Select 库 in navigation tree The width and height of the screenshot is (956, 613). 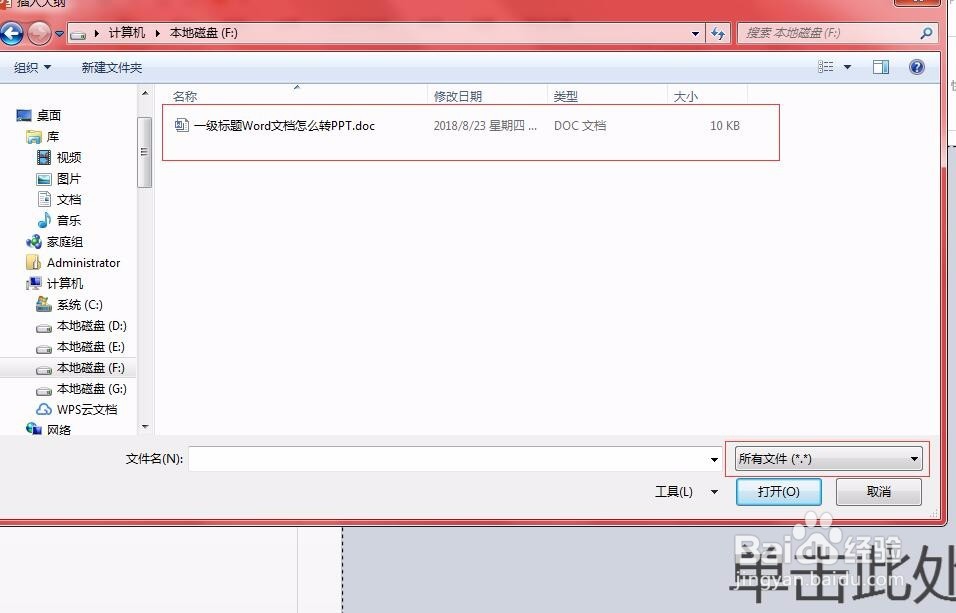point(53,137)
